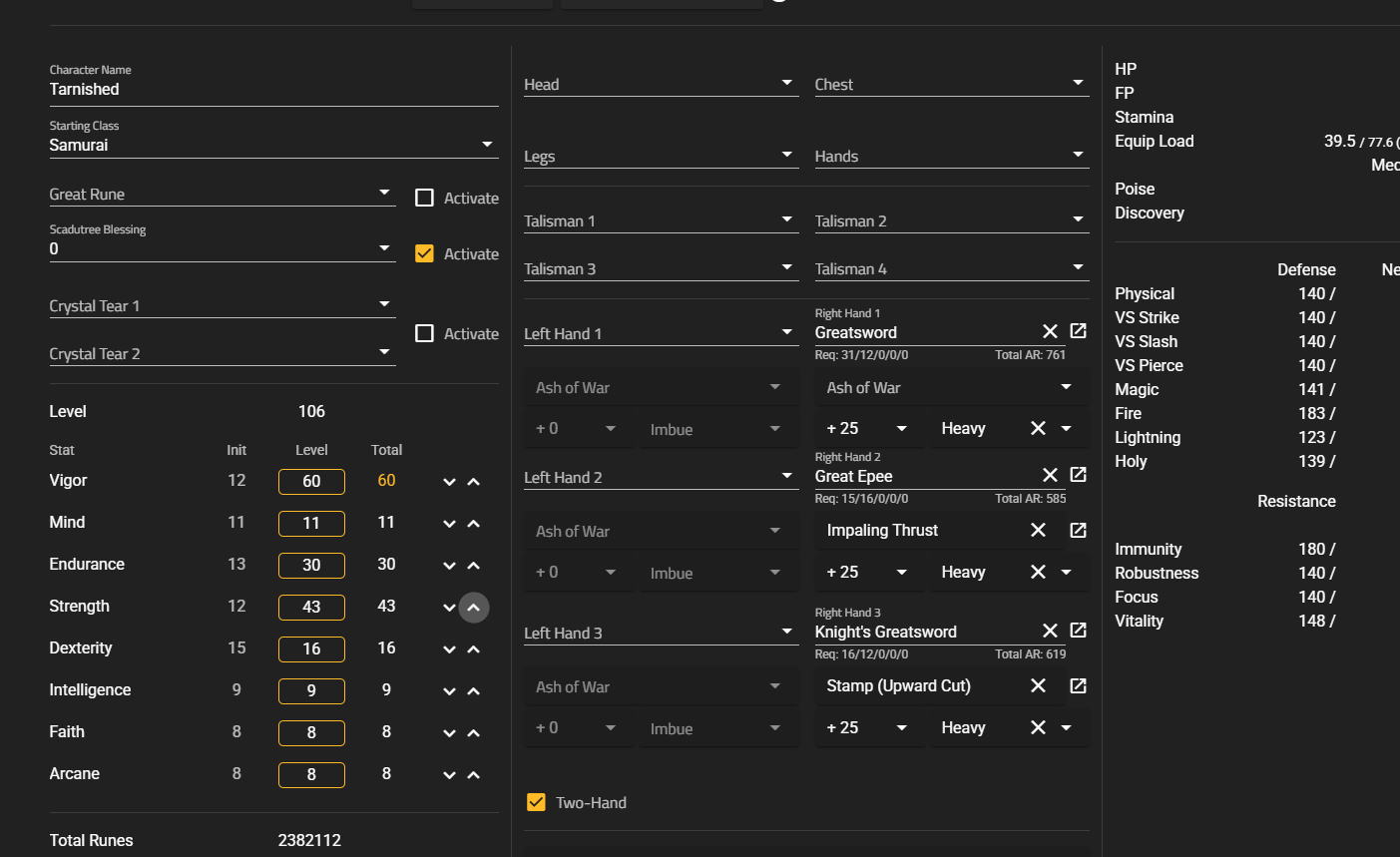Remove the Great Epee weapon
Screen dimensions: 1400x857
pyautogui.click(x=1050, y=475)
